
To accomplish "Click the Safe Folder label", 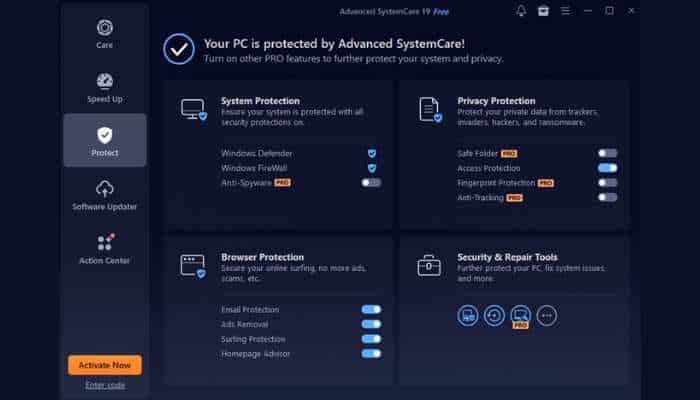I will coord(477,154).
